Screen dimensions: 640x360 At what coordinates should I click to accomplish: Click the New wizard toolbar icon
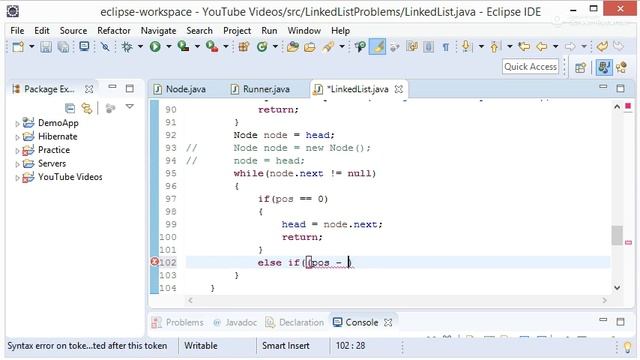point(18,47)
